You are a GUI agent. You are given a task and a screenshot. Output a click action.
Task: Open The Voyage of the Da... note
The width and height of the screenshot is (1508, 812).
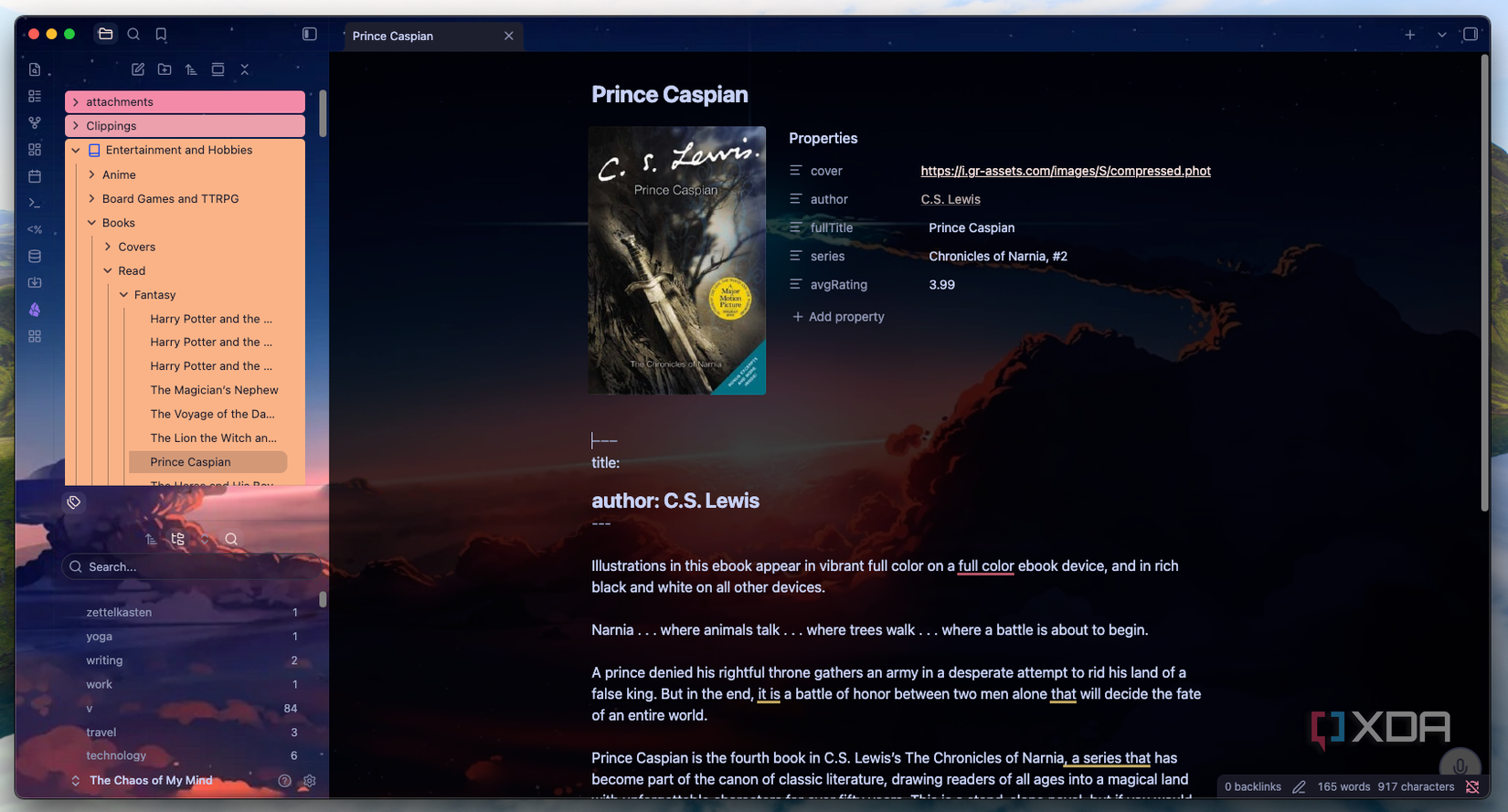click(x=212, y=414)
